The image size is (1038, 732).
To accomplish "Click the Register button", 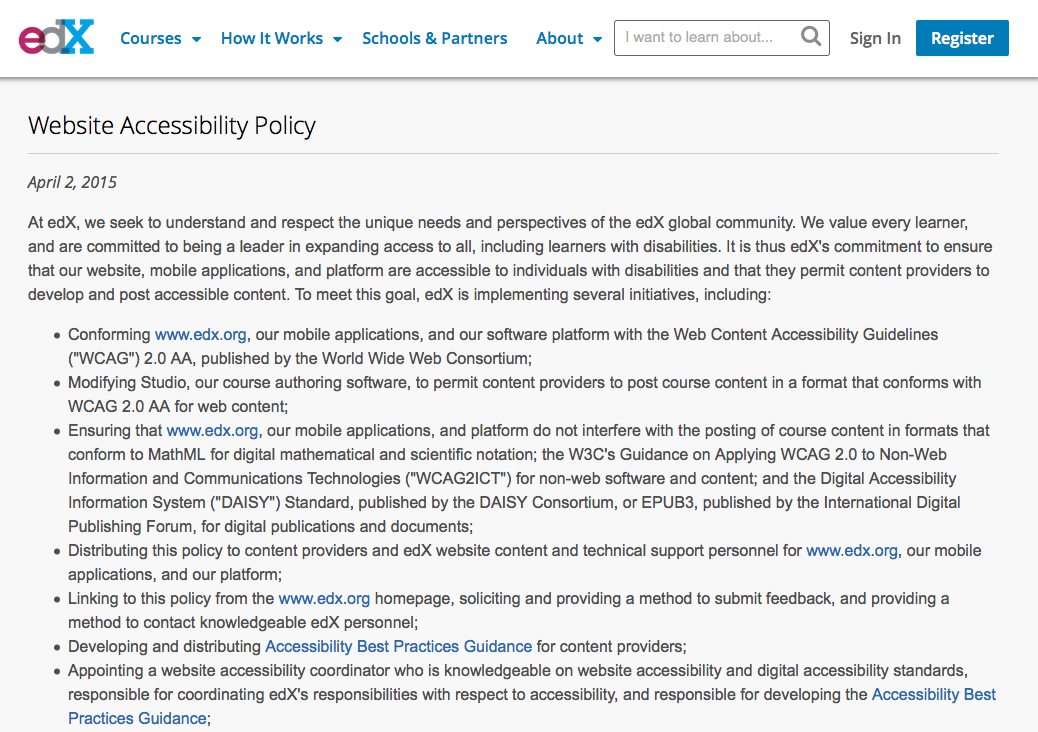I will click(x=962, y=38).
